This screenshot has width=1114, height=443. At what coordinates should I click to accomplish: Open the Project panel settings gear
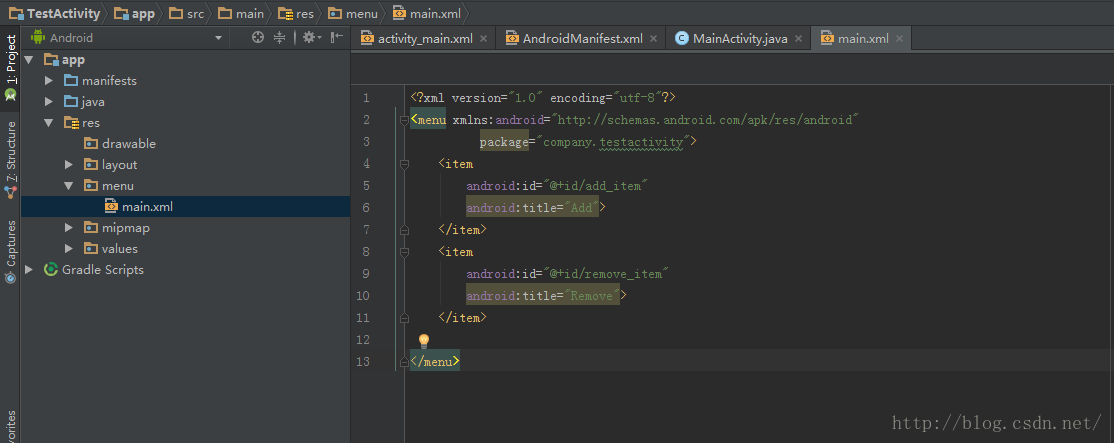tap(309, 38)
